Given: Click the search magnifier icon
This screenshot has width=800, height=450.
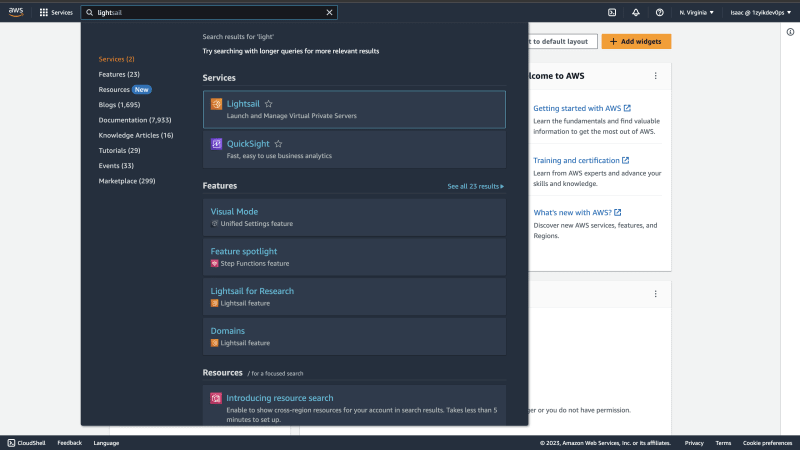Looking at the screenshot, I should (89, 12).
